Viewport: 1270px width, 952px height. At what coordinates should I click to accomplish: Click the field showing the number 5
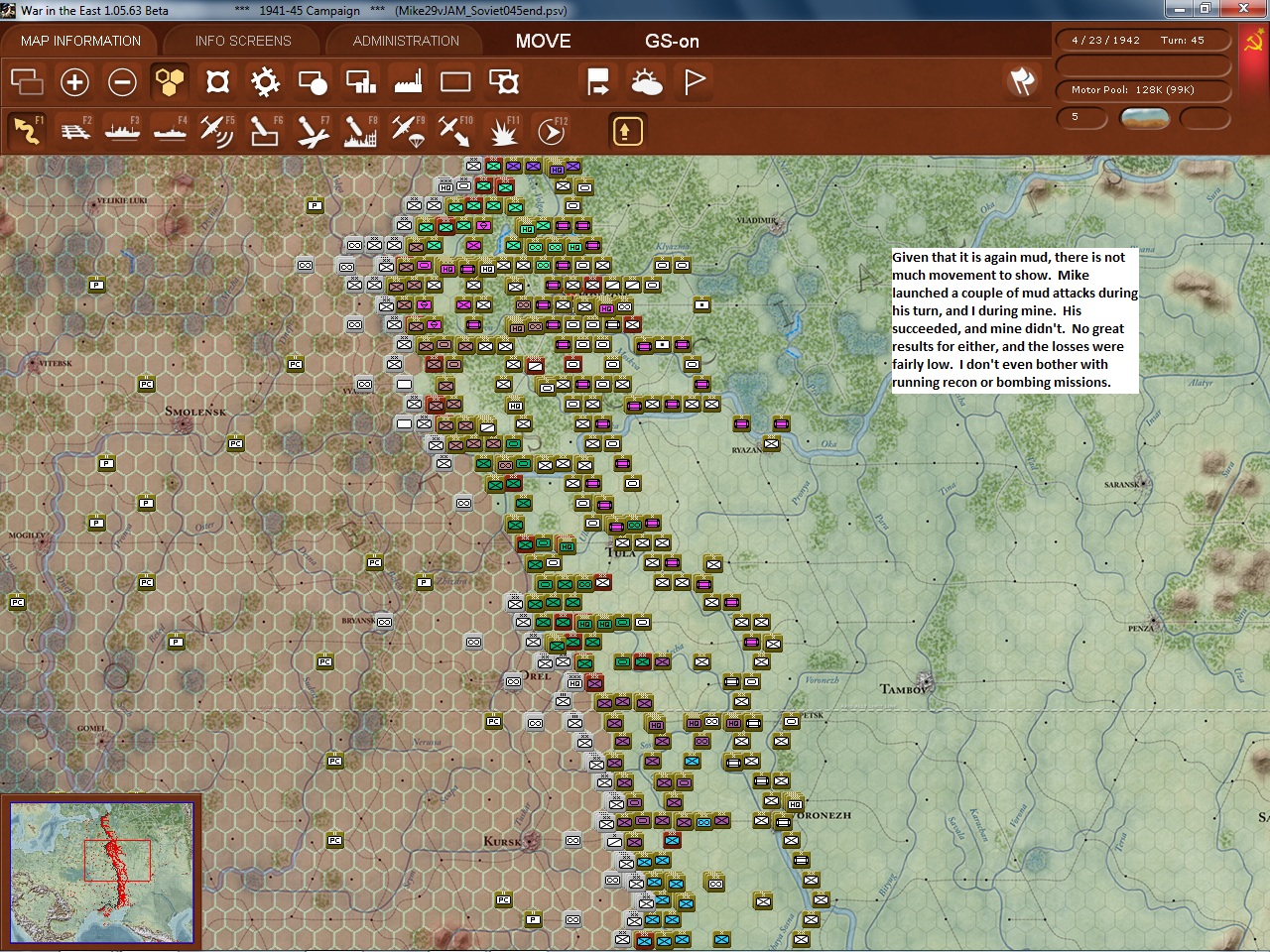pyautogui.click(x=1081, y=117)
